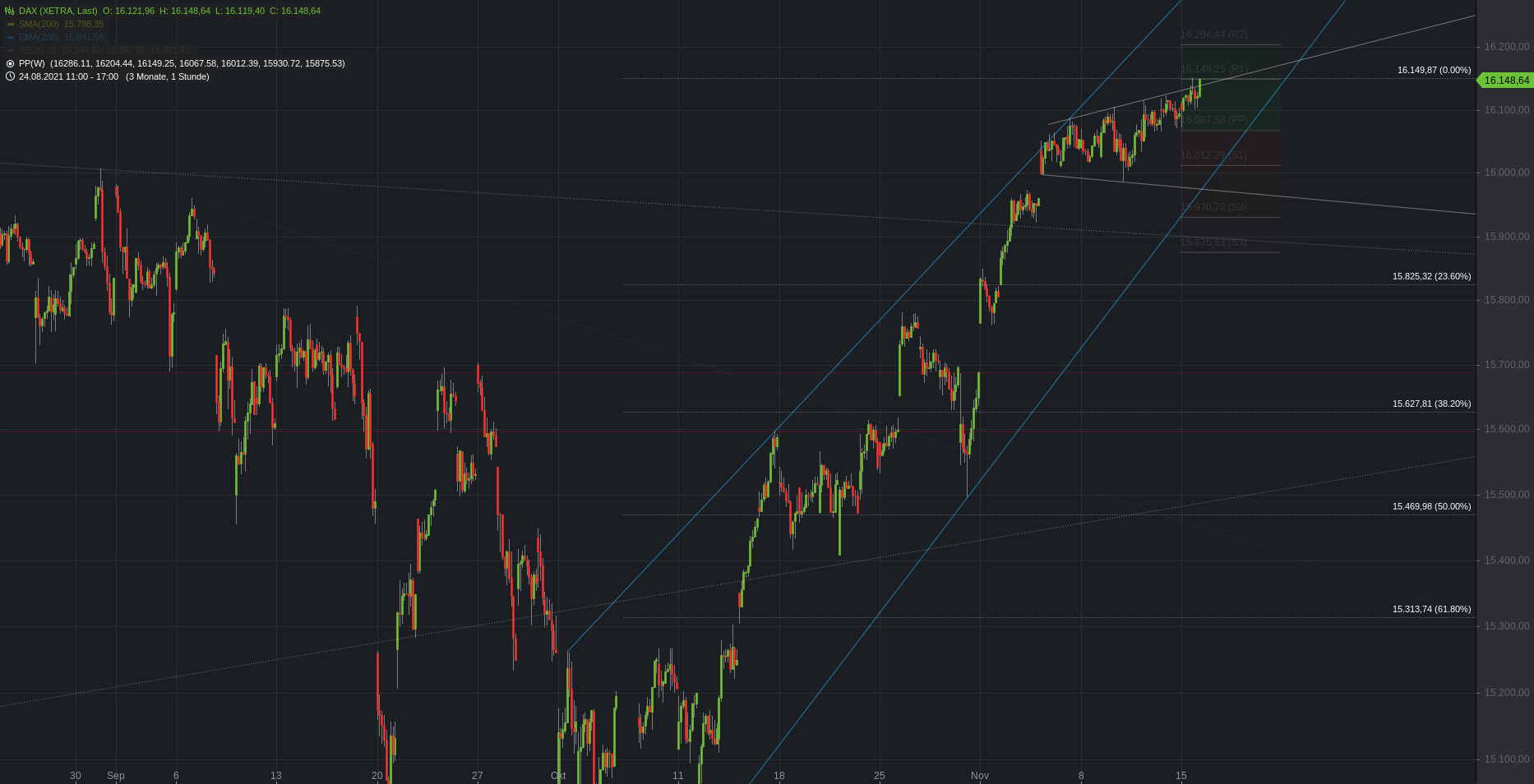1534x784 pixels.
Task: Click the 15.500,00 price axis label
Action: 1507,495
